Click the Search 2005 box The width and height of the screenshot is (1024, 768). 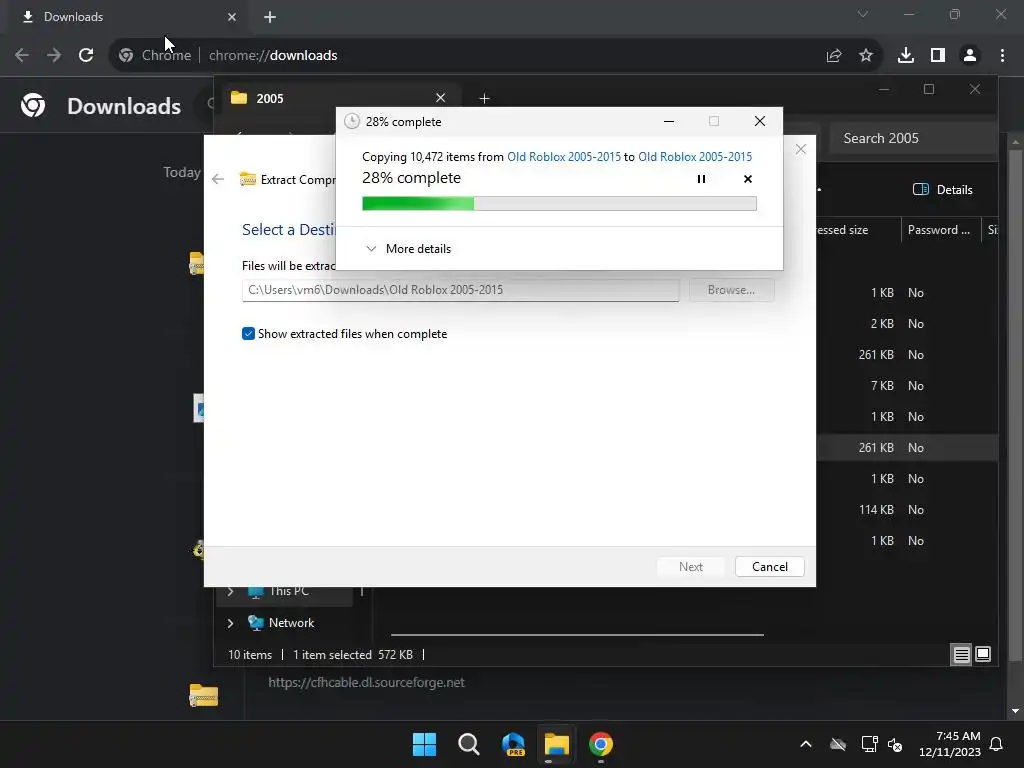(x=913, y=138)
